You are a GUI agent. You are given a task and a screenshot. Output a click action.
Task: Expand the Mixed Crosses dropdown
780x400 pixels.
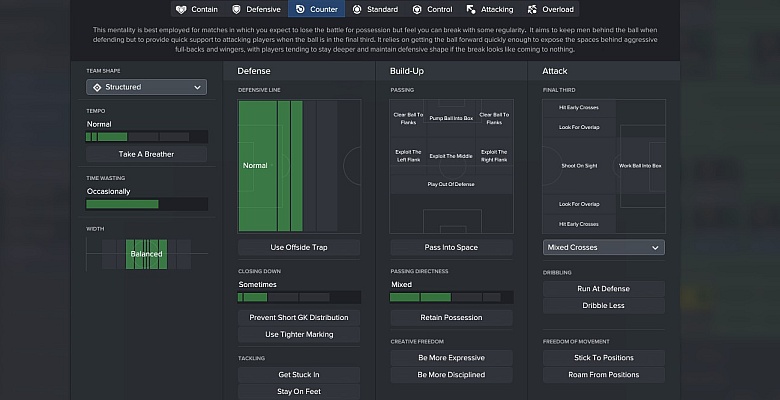click(x=603, y=247)
